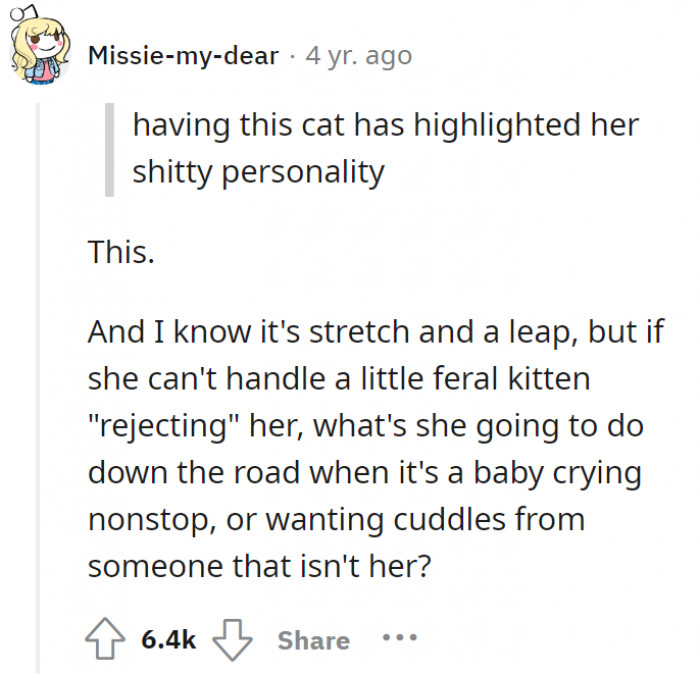Image resolution: width=700 pixels, height=674 pixels.
Task: Click the word "rejecting" in quotes
Action: [x=176, y=427]
